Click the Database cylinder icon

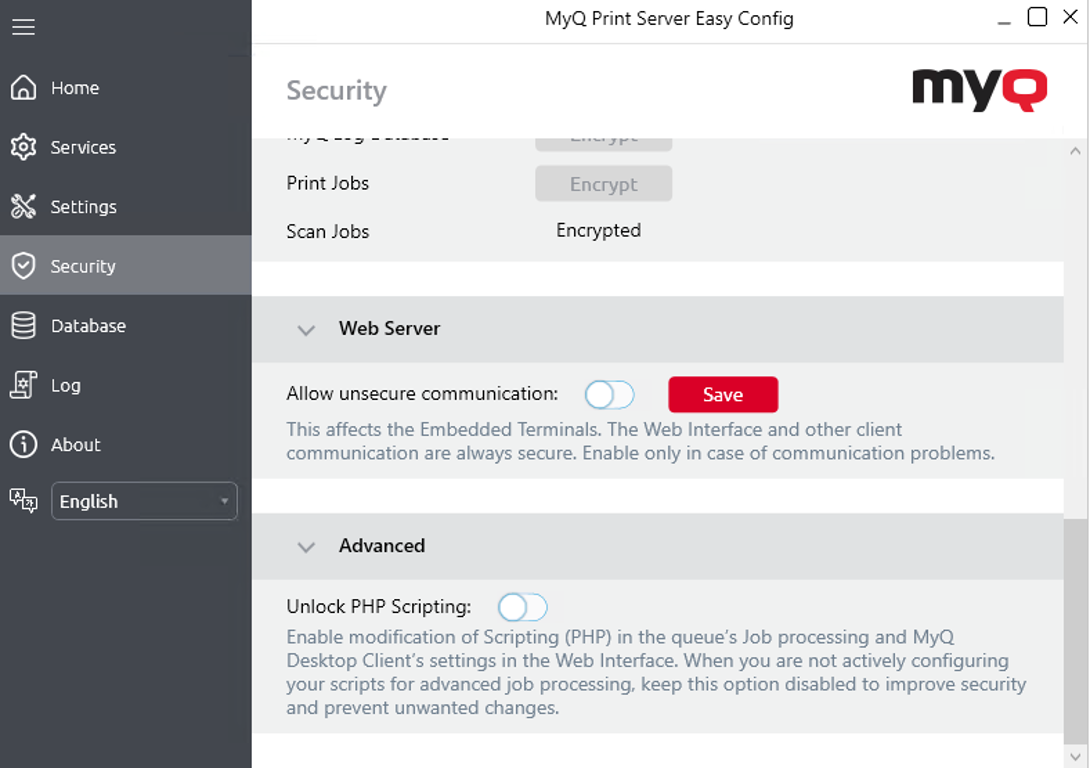click(x=24, y=325)
